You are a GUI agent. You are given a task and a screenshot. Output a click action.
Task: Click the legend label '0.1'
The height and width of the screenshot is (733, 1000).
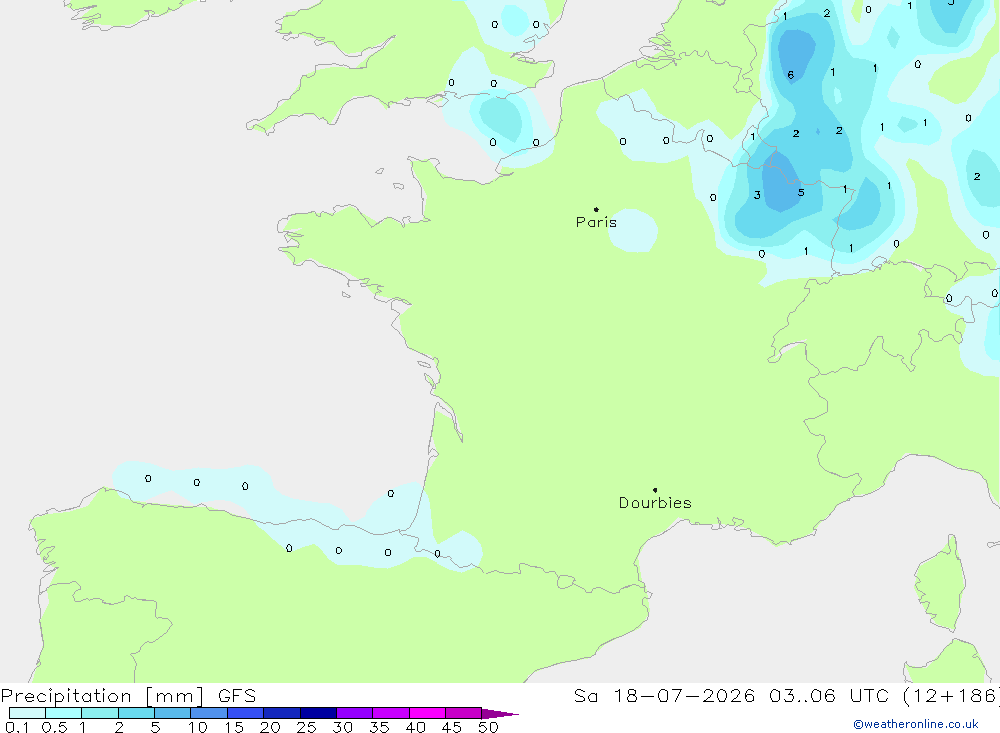click(x=17, y=727)
